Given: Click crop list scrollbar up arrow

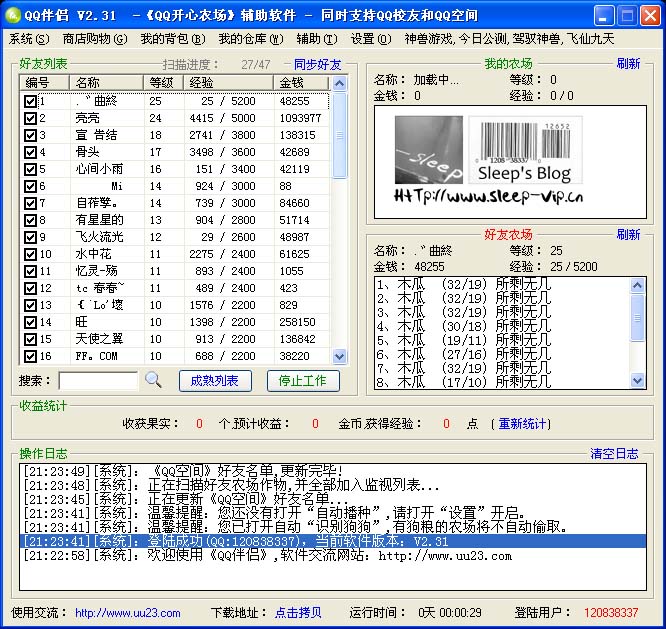Looking at the screenshot, I should click(637, 285).
